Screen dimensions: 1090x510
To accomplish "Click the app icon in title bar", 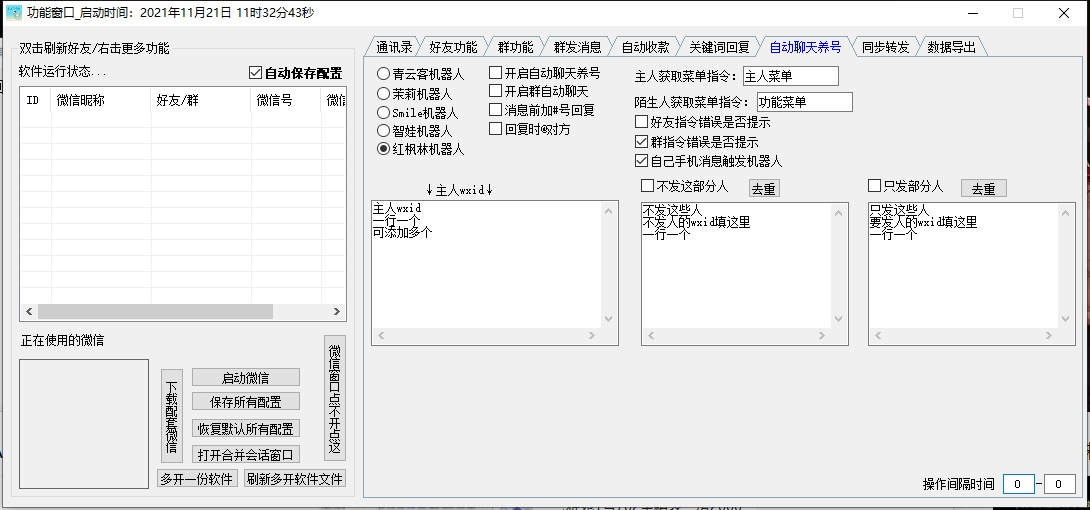I will point(14,13).
